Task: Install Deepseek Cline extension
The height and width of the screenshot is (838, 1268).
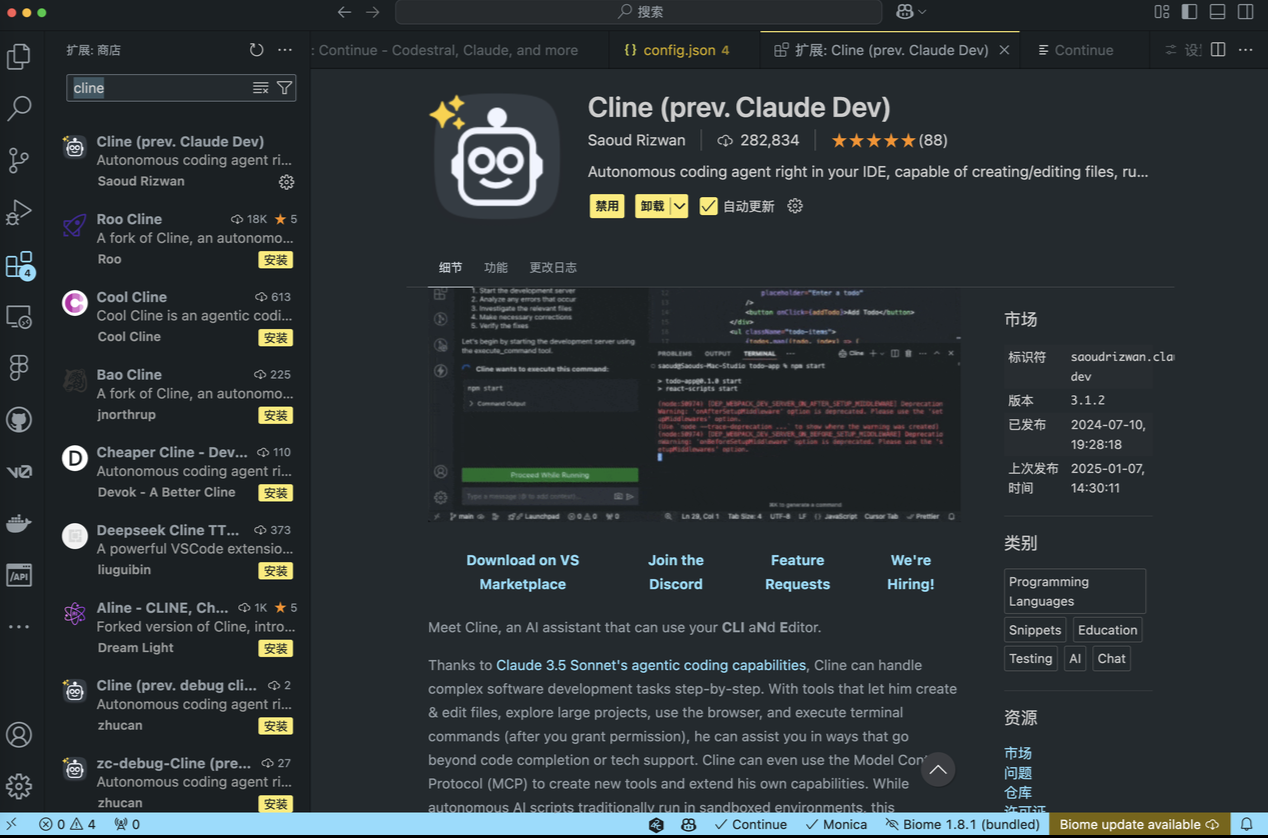Action: click(x=275, y=571)
